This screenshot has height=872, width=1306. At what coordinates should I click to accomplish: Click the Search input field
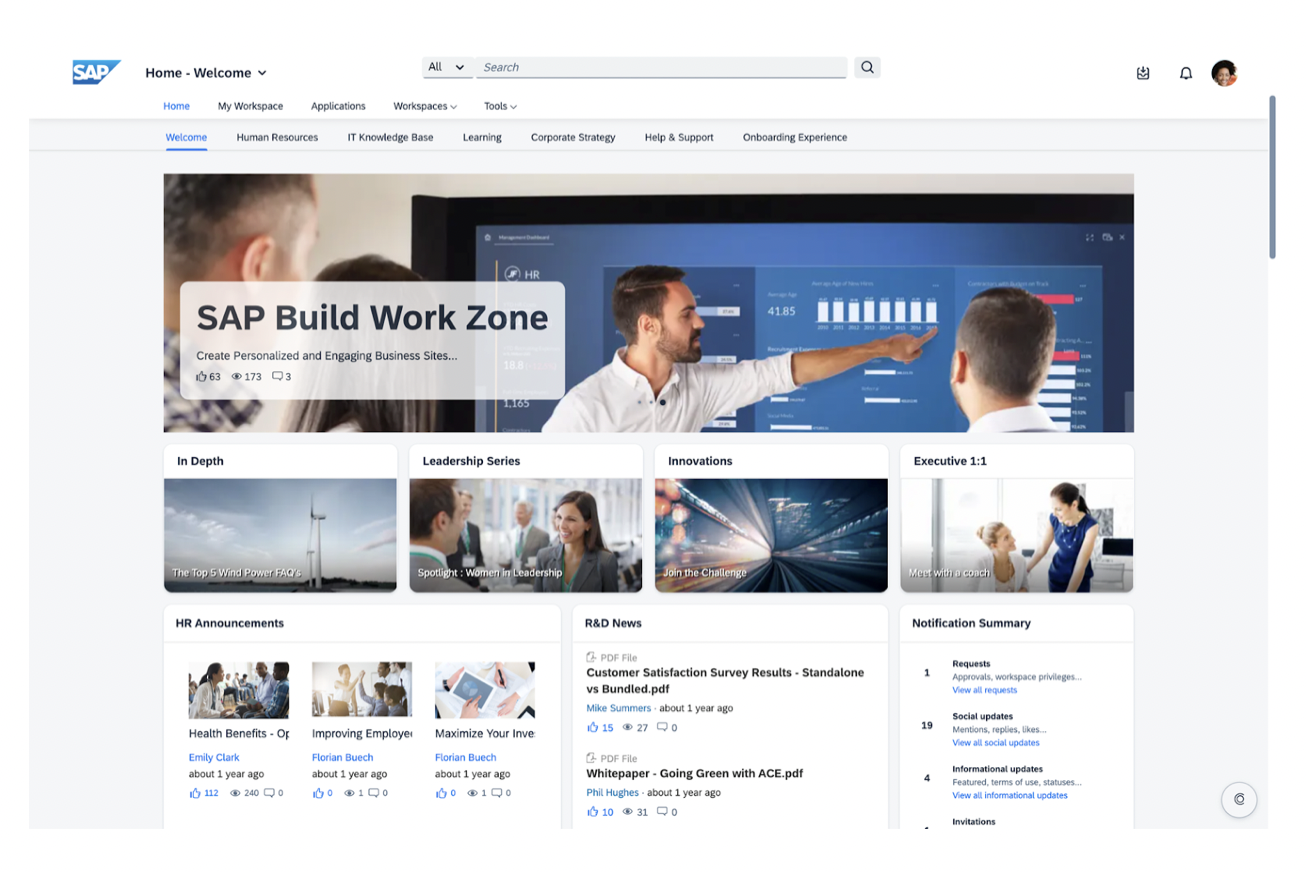pyautogui.click(x=661, y=67)
